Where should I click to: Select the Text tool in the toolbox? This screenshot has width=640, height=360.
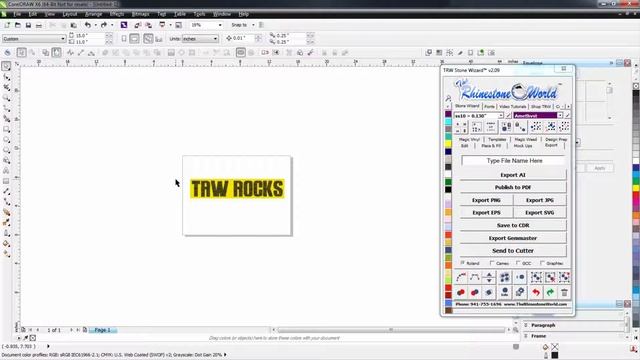pyautogui.click(x=6, y=171)
